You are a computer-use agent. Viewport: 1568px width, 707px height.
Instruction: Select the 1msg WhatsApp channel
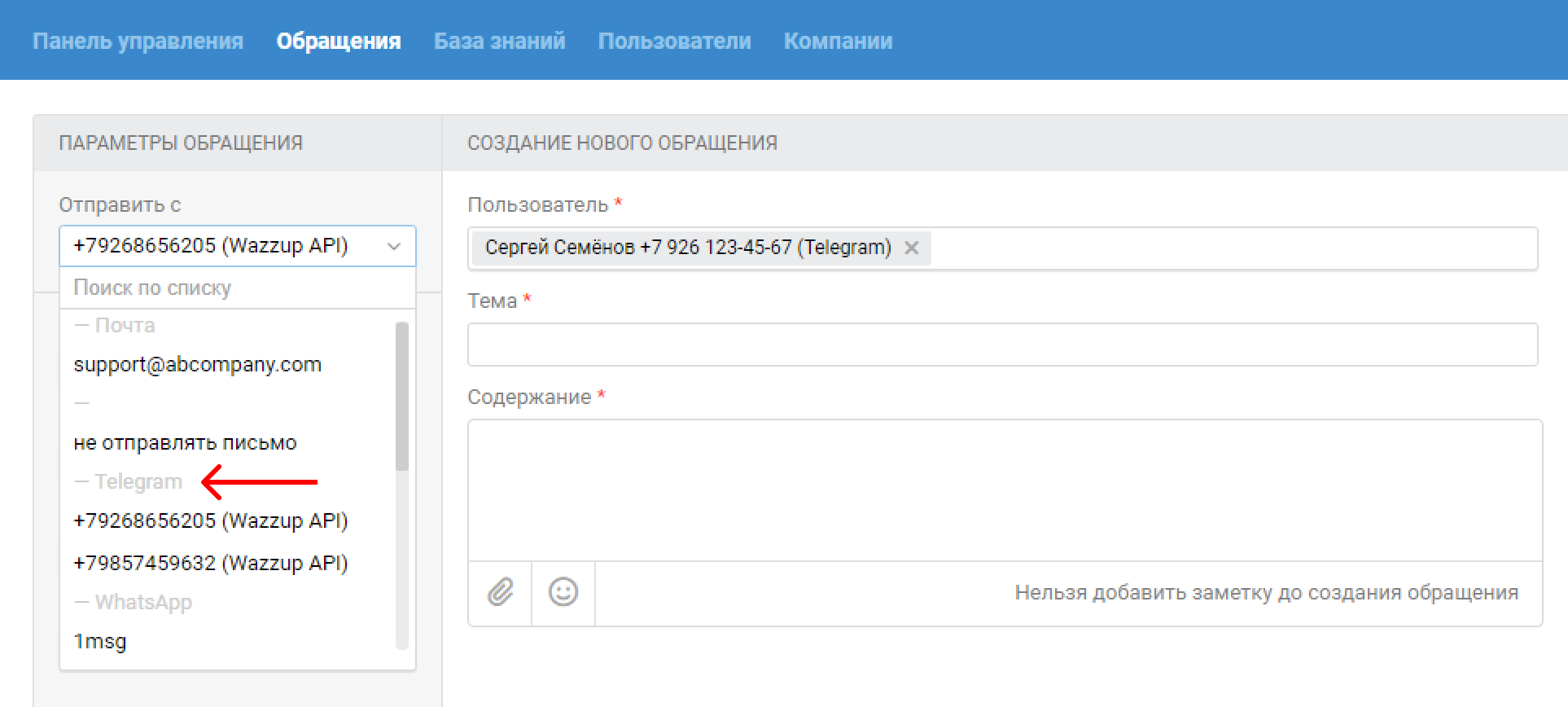pos(100,641)
